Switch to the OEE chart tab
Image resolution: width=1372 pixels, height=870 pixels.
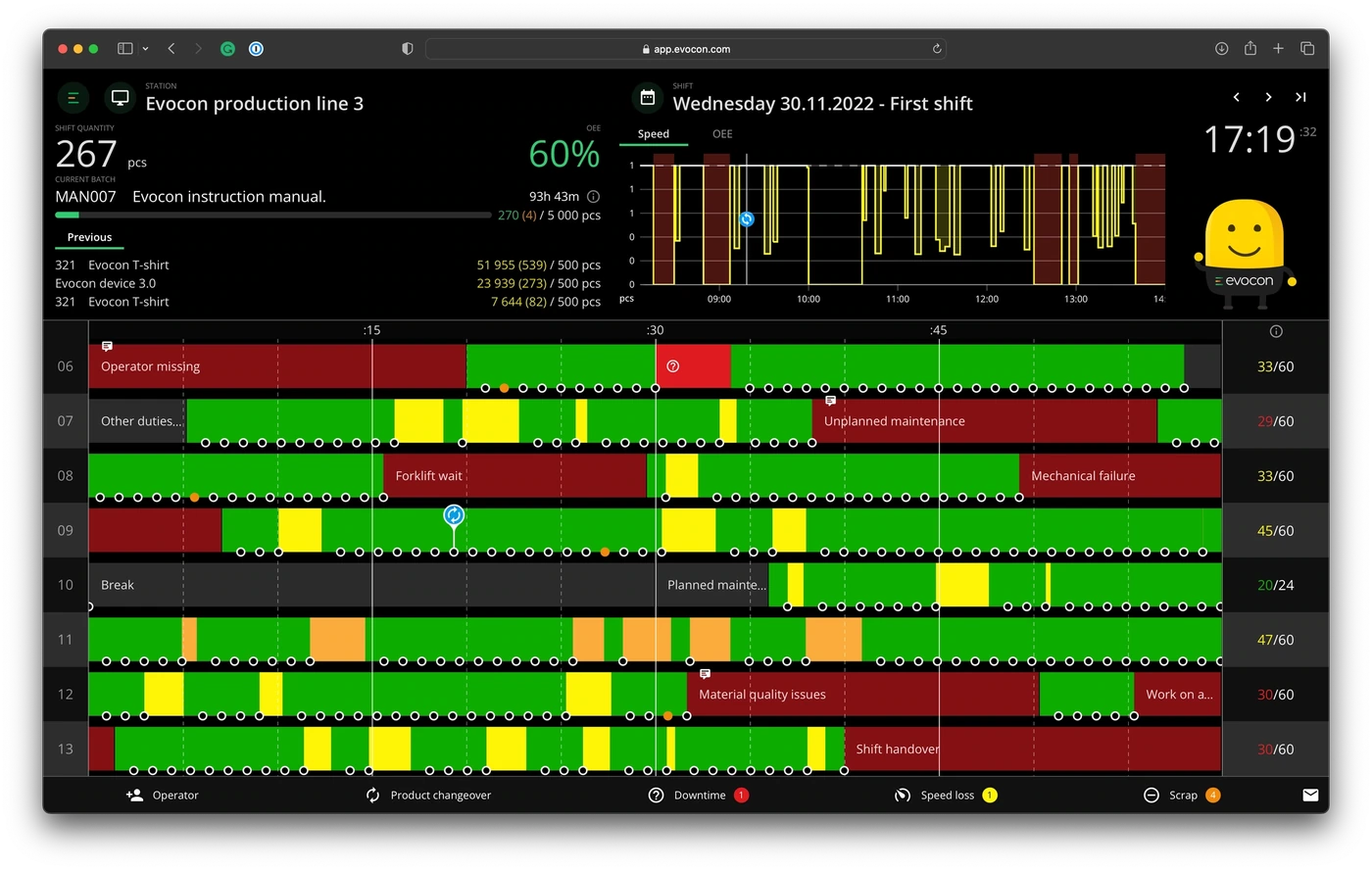point(722,134)
